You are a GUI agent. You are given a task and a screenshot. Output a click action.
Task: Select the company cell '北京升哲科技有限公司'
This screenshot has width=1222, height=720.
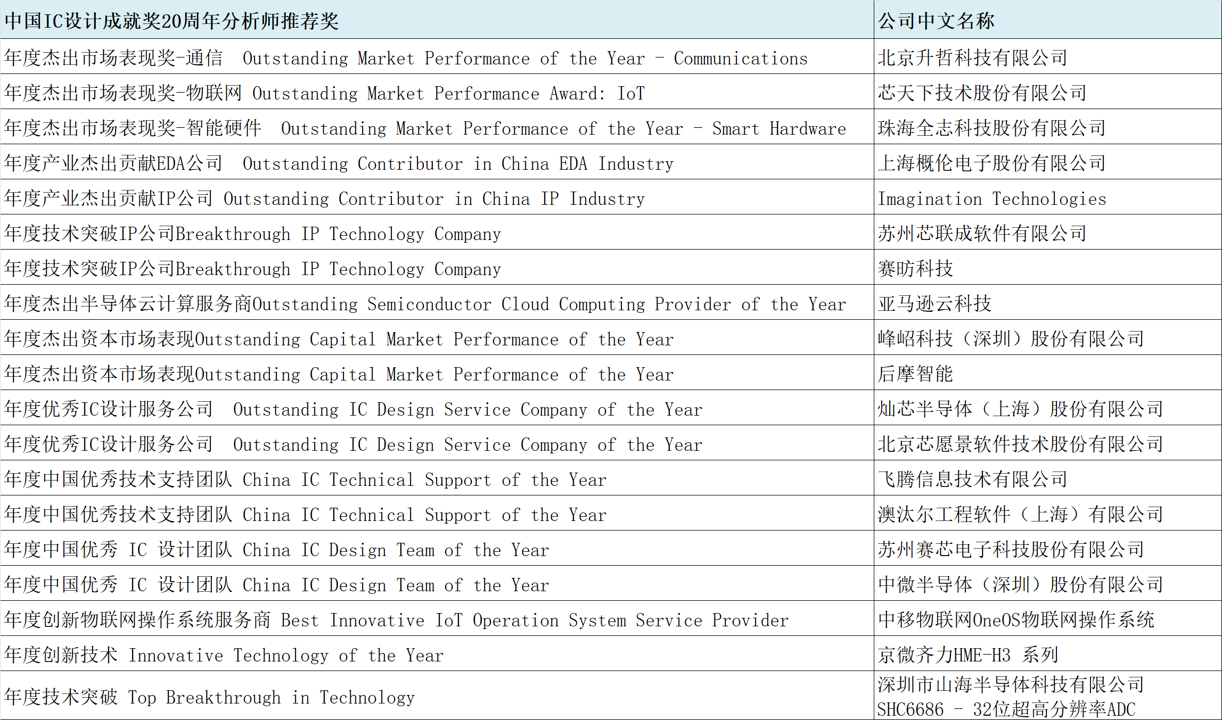(1047, 57)
